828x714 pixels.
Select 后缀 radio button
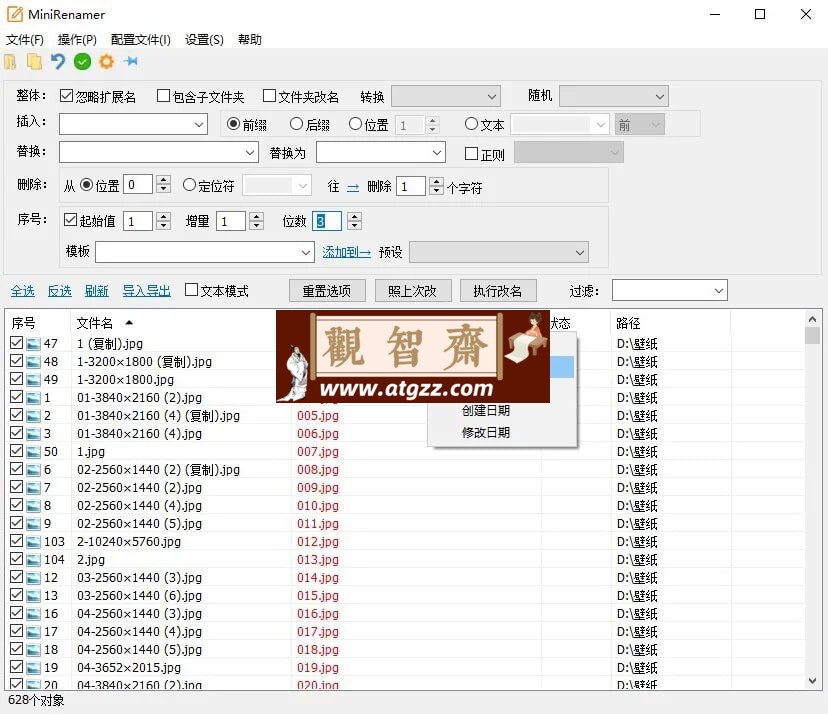tap(296, 124)
